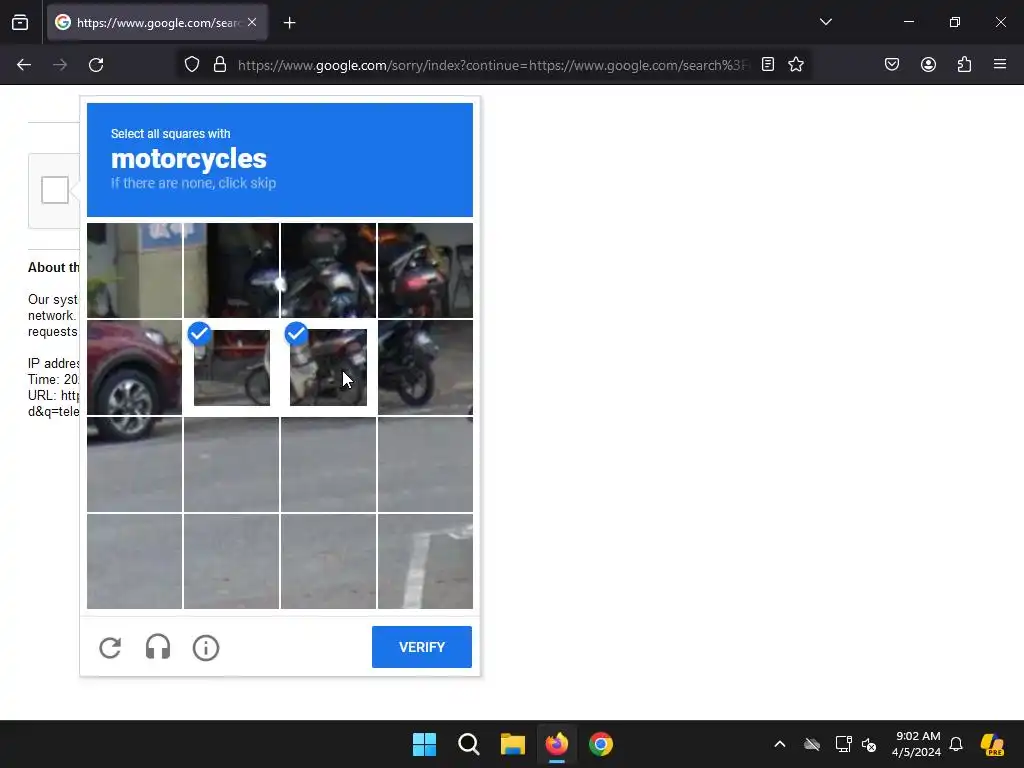Image resolution: width=1024 pixels, height=768 pixels.
Task: Select the tile with the red-taillight motorcycle
Action: pos(425,270)
